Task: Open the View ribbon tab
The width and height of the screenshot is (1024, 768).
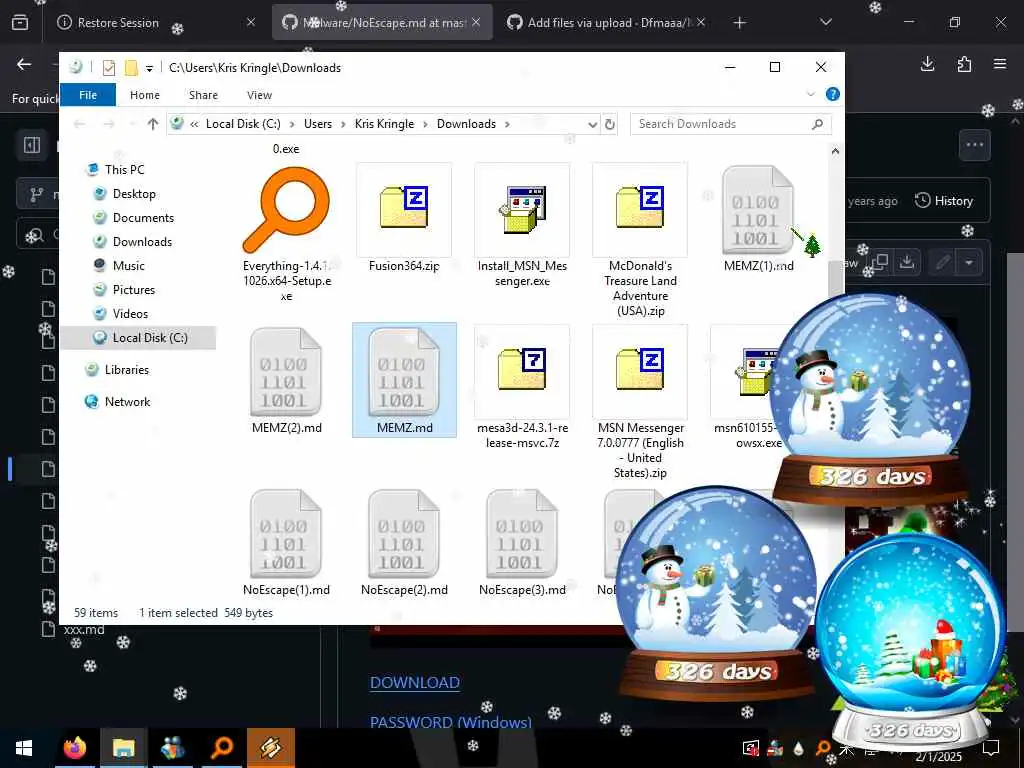Action: tap(259, 95)
